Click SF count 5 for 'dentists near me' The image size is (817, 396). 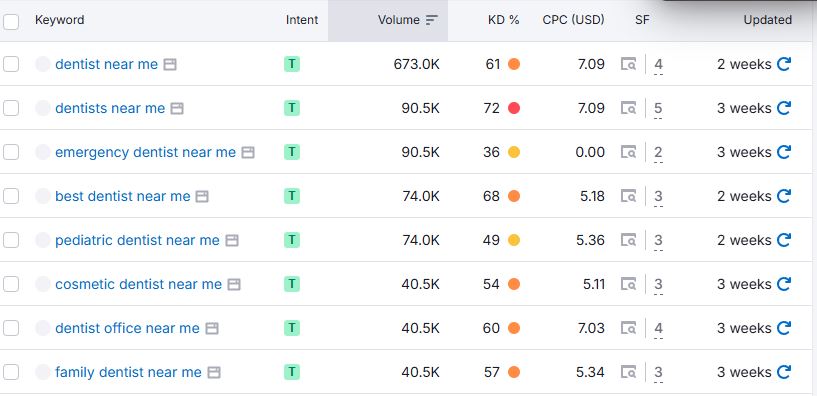(659, 108)
